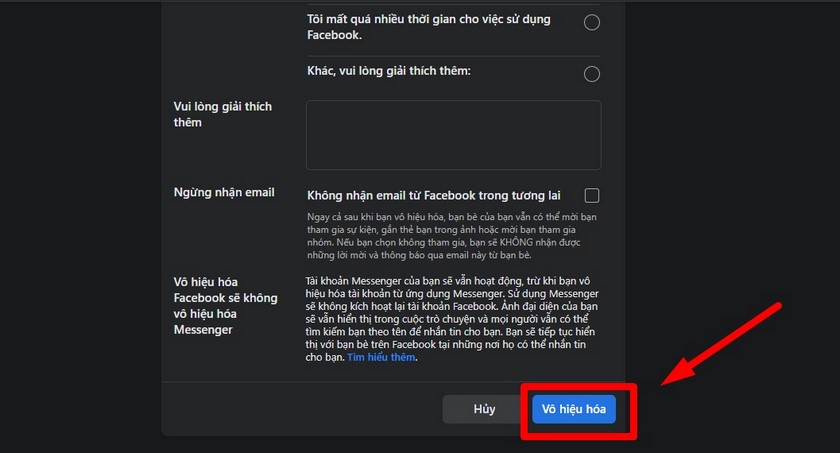
Task: Click the 'Vui lòng giải thích thêm' field label
Action: tap(222, 114)
